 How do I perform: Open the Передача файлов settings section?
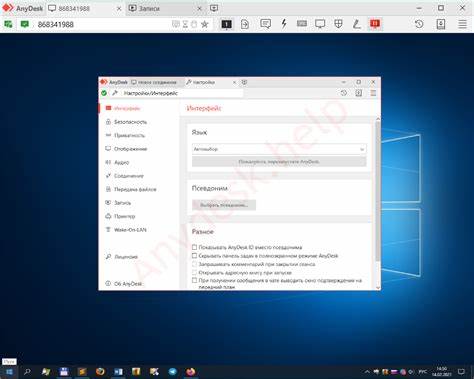point(139,189)
